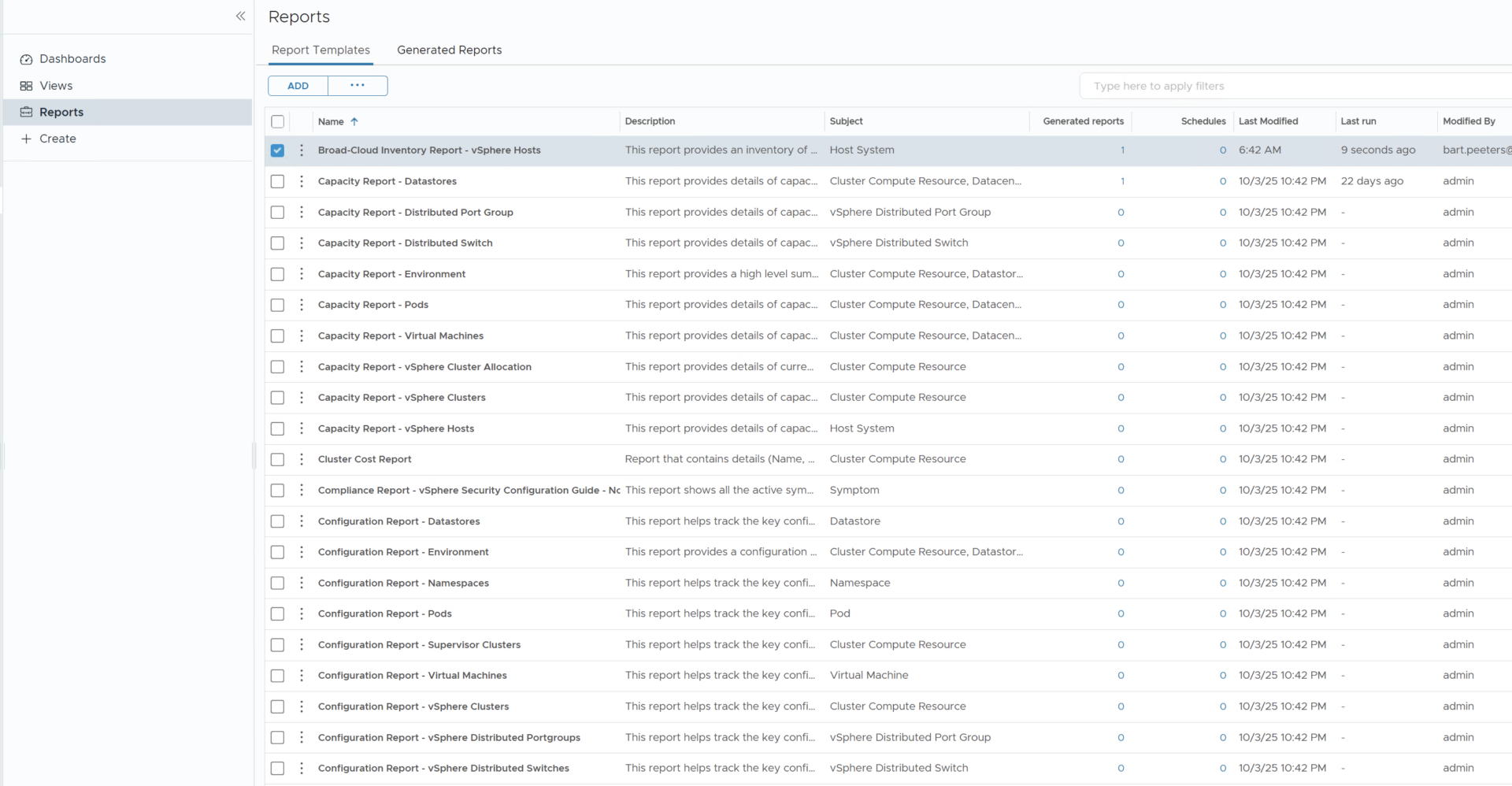Open actions menu for Configuration Report - Pods

pos(302,614)
